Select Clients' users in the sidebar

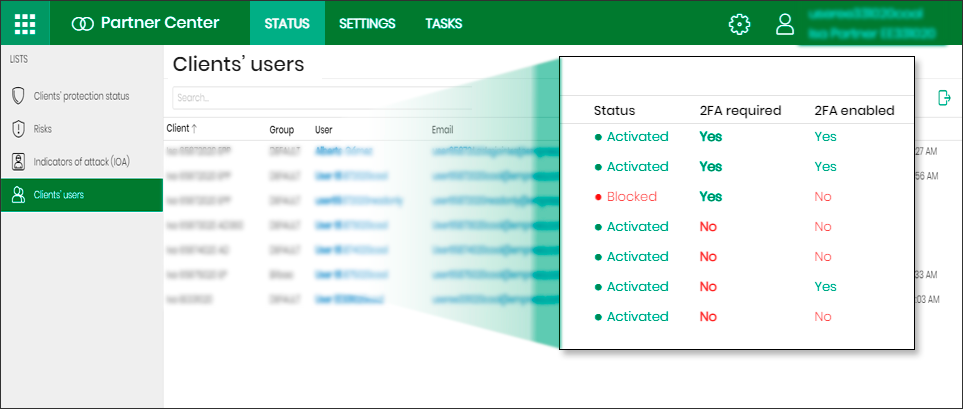pos(82,195)
